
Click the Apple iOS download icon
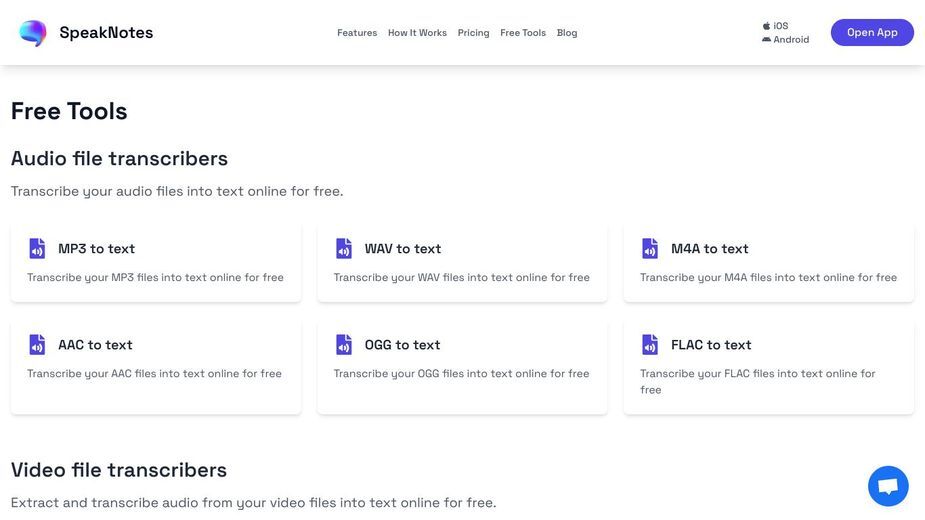(x=766, y=26)
